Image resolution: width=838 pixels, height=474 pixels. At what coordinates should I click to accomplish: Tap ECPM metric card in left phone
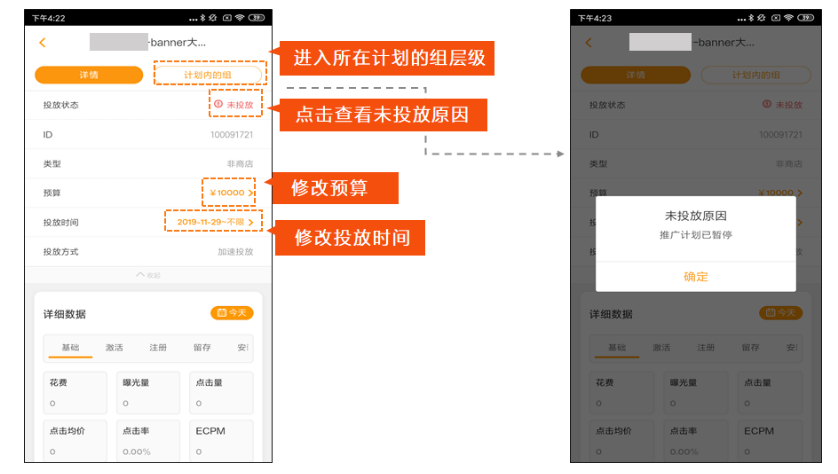tap(221, 441)
